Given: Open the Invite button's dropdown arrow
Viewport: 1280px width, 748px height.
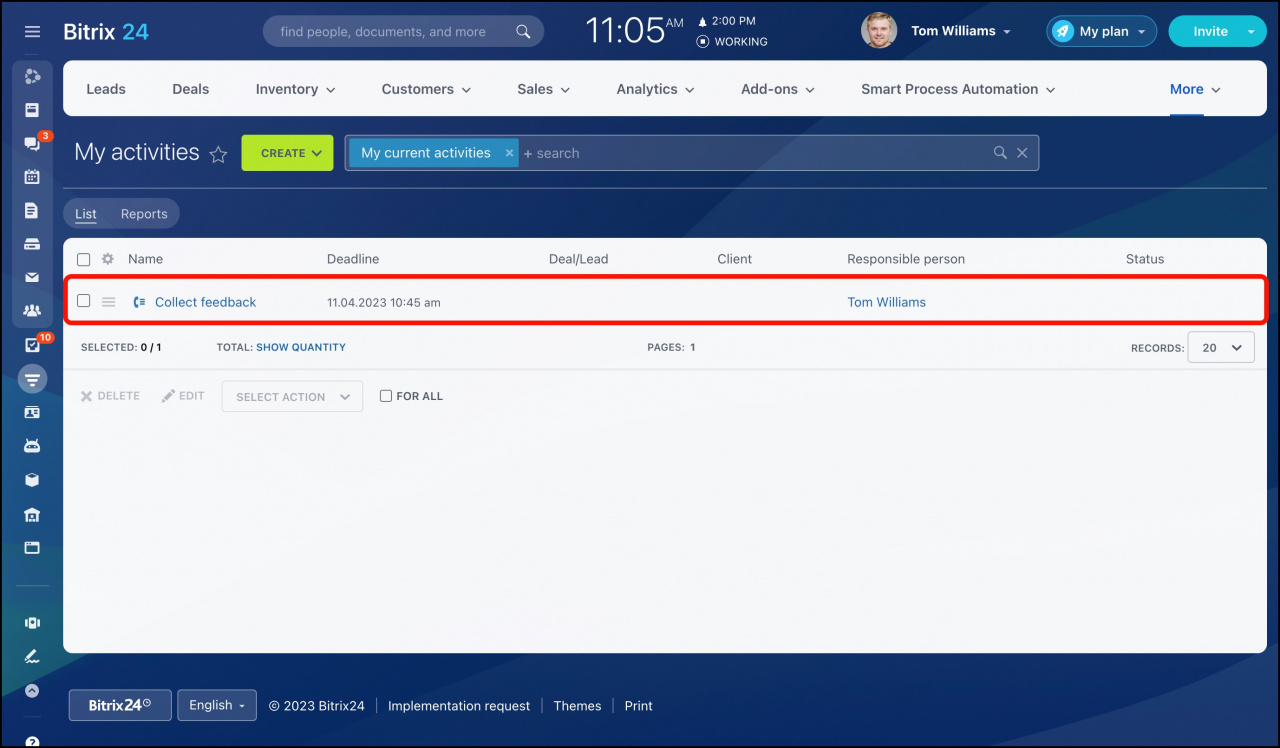Looking at the screenshot, I should click(x=1251, y=31).
